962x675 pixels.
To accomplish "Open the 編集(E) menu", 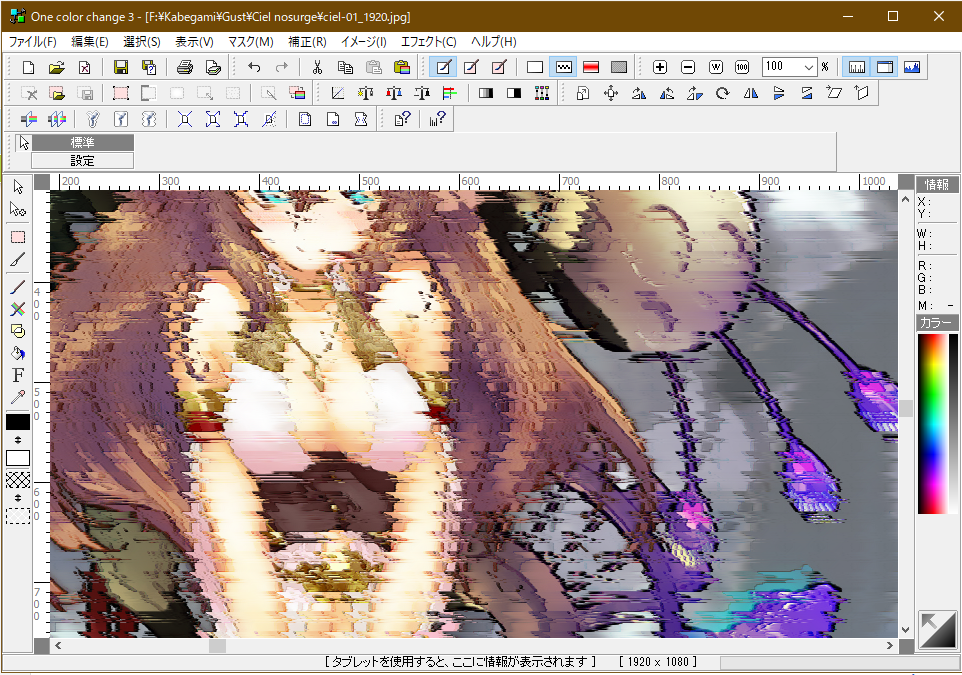I will point(90,42).
